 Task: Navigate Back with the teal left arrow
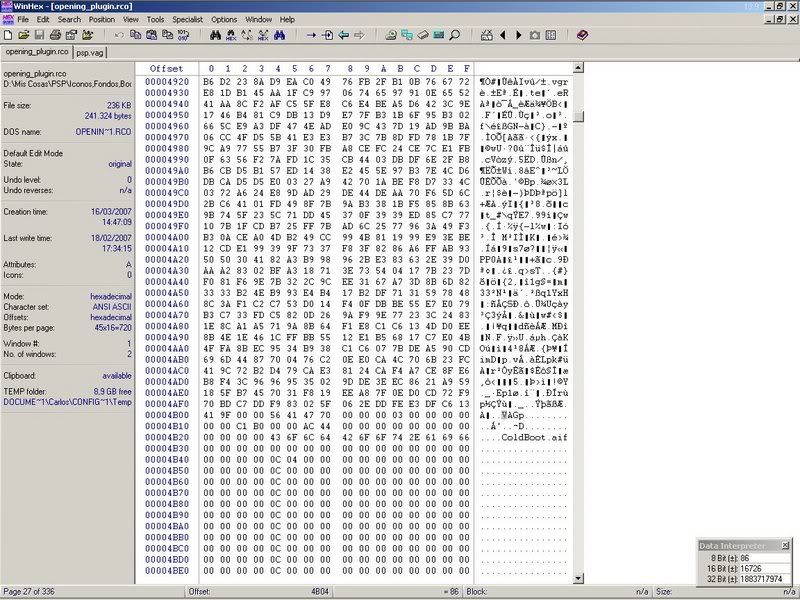click(x=343, y=35)
